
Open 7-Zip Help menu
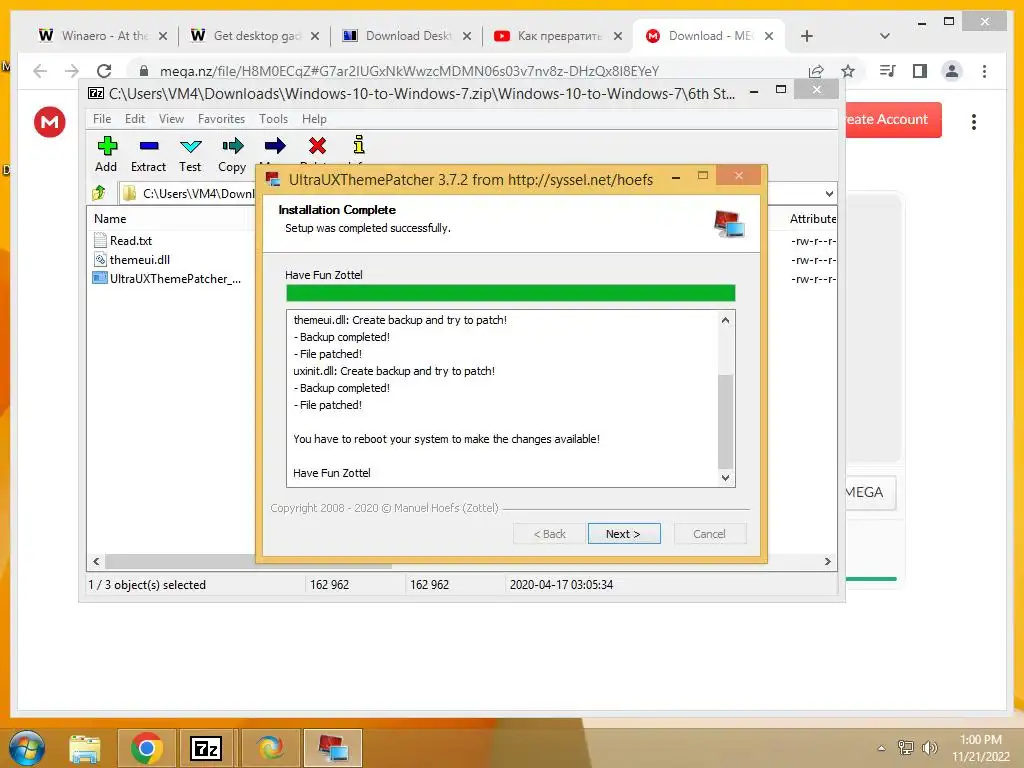click(314, 119)
